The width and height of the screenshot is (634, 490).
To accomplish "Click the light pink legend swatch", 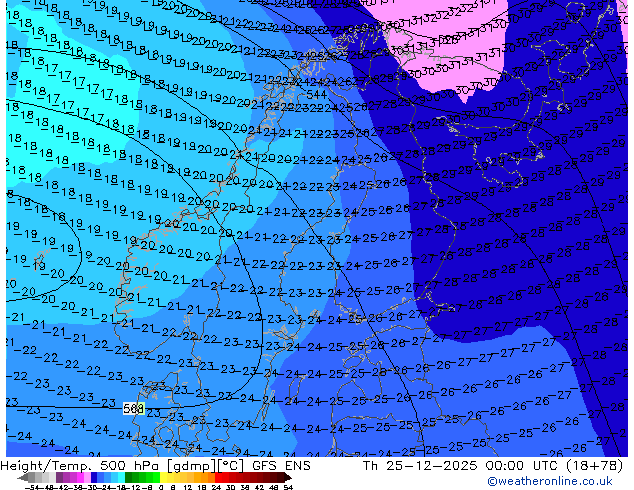I will [87, 477].
